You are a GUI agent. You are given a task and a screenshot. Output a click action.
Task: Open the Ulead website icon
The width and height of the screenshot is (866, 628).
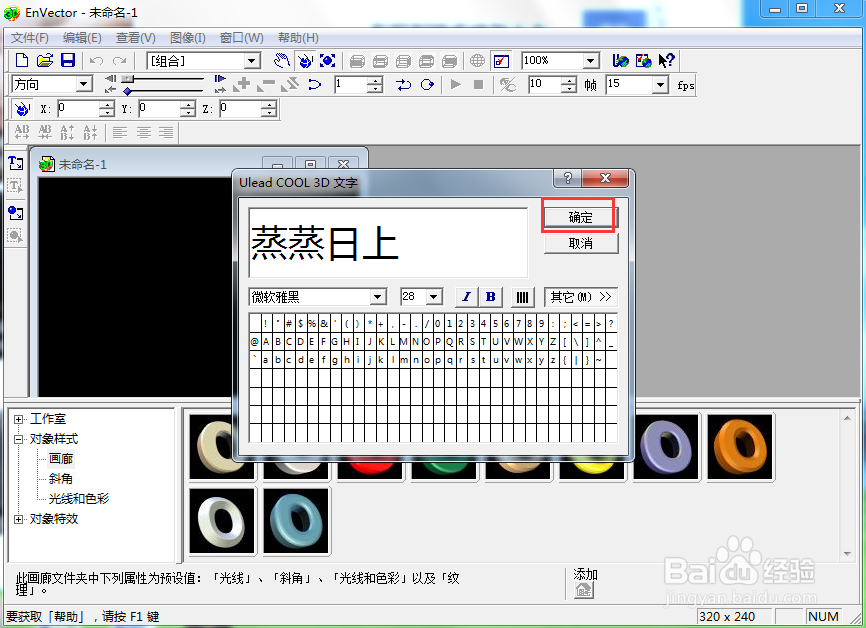tap(621, 60)
